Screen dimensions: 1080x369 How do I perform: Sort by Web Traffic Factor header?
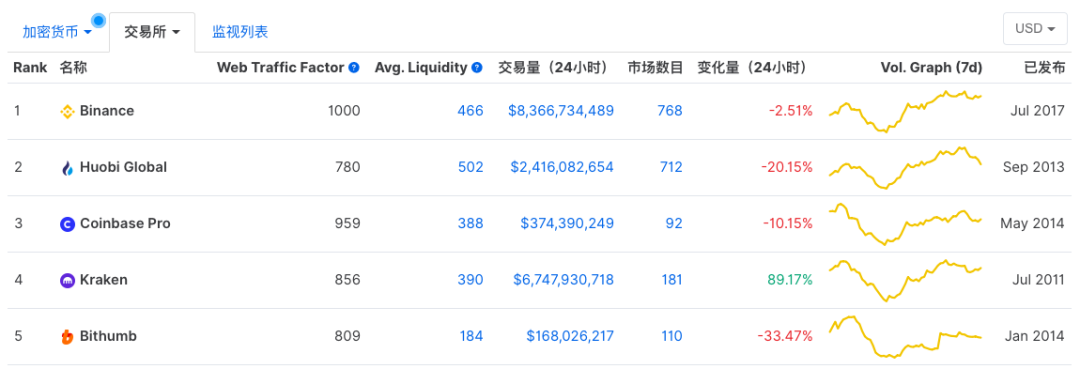pos(280,67)
